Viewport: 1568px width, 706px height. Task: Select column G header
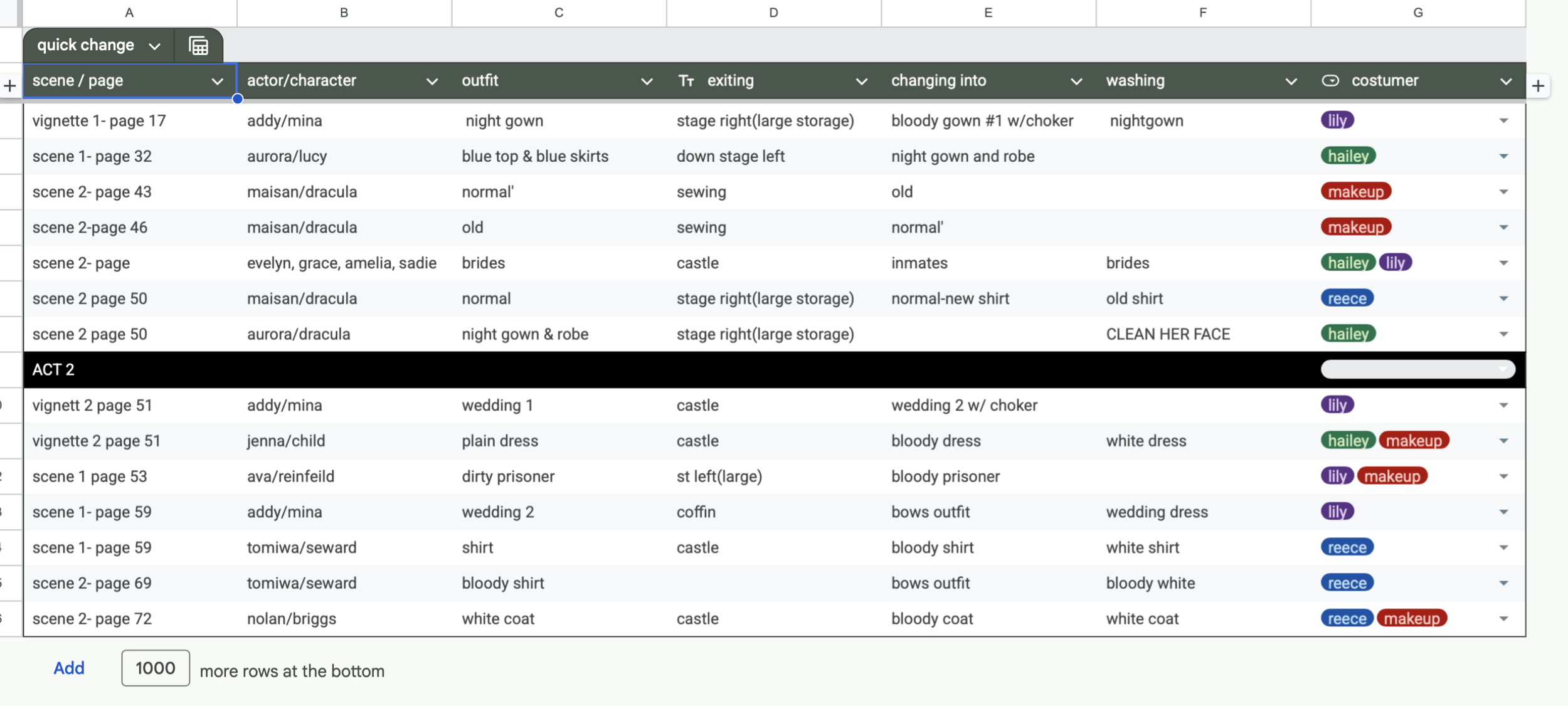[x=1417, y=13]
